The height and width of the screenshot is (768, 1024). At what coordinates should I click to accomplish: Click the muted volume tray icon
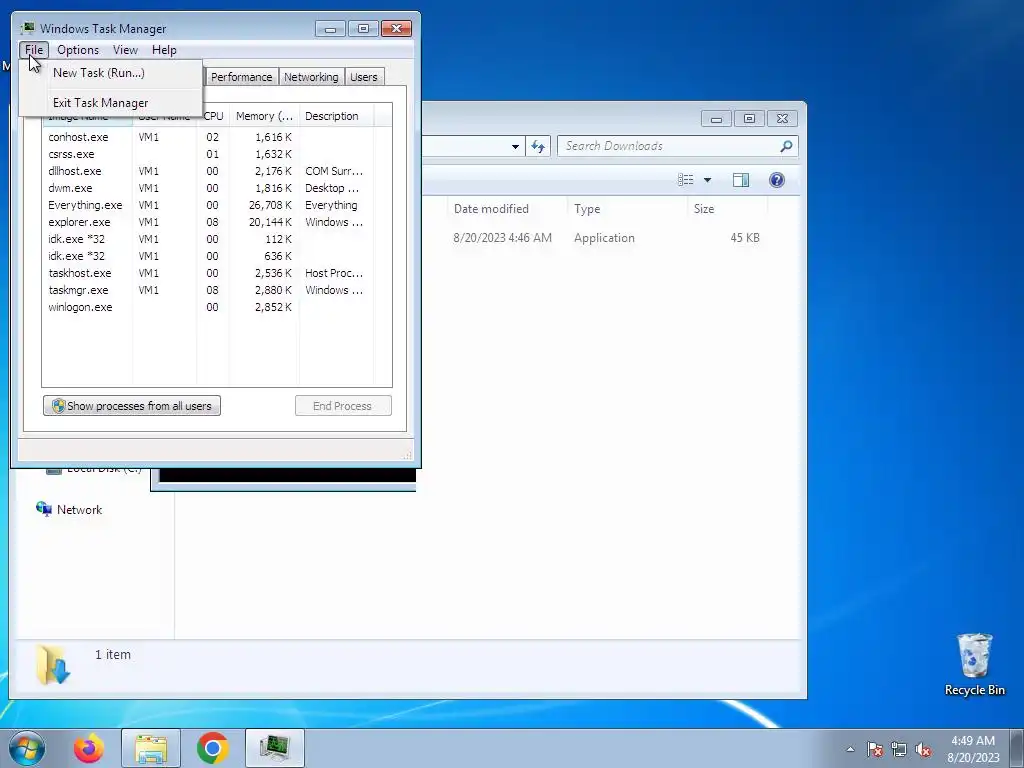[x=923, y=749]
